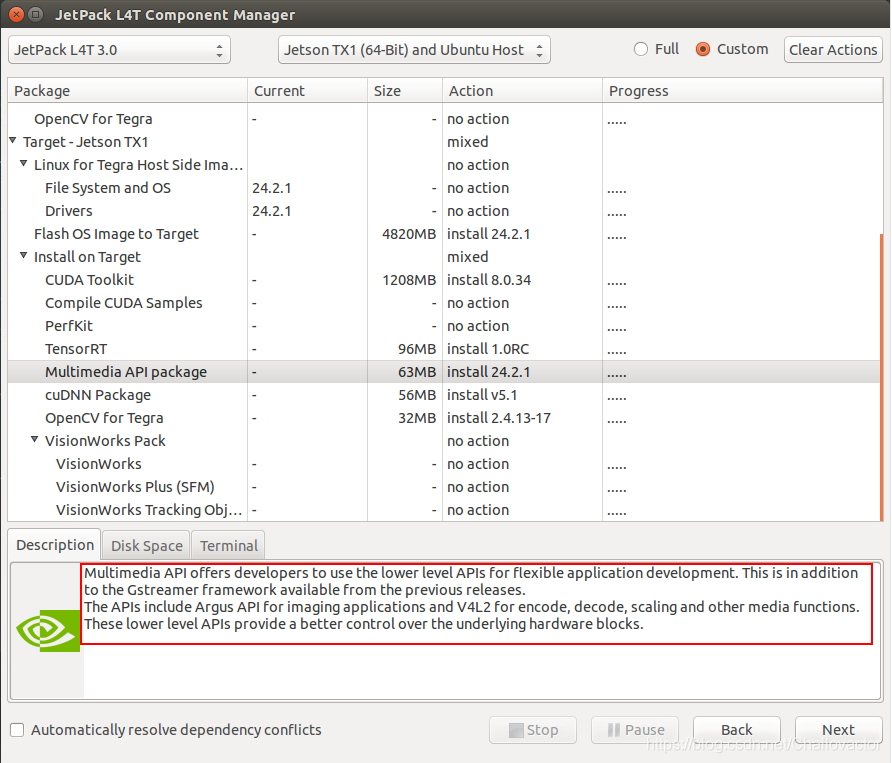Image resolution: width=892 pixels, height=763 pixels.
Task: Select the Custom installation radio button
Action: [x=703, y=50]
